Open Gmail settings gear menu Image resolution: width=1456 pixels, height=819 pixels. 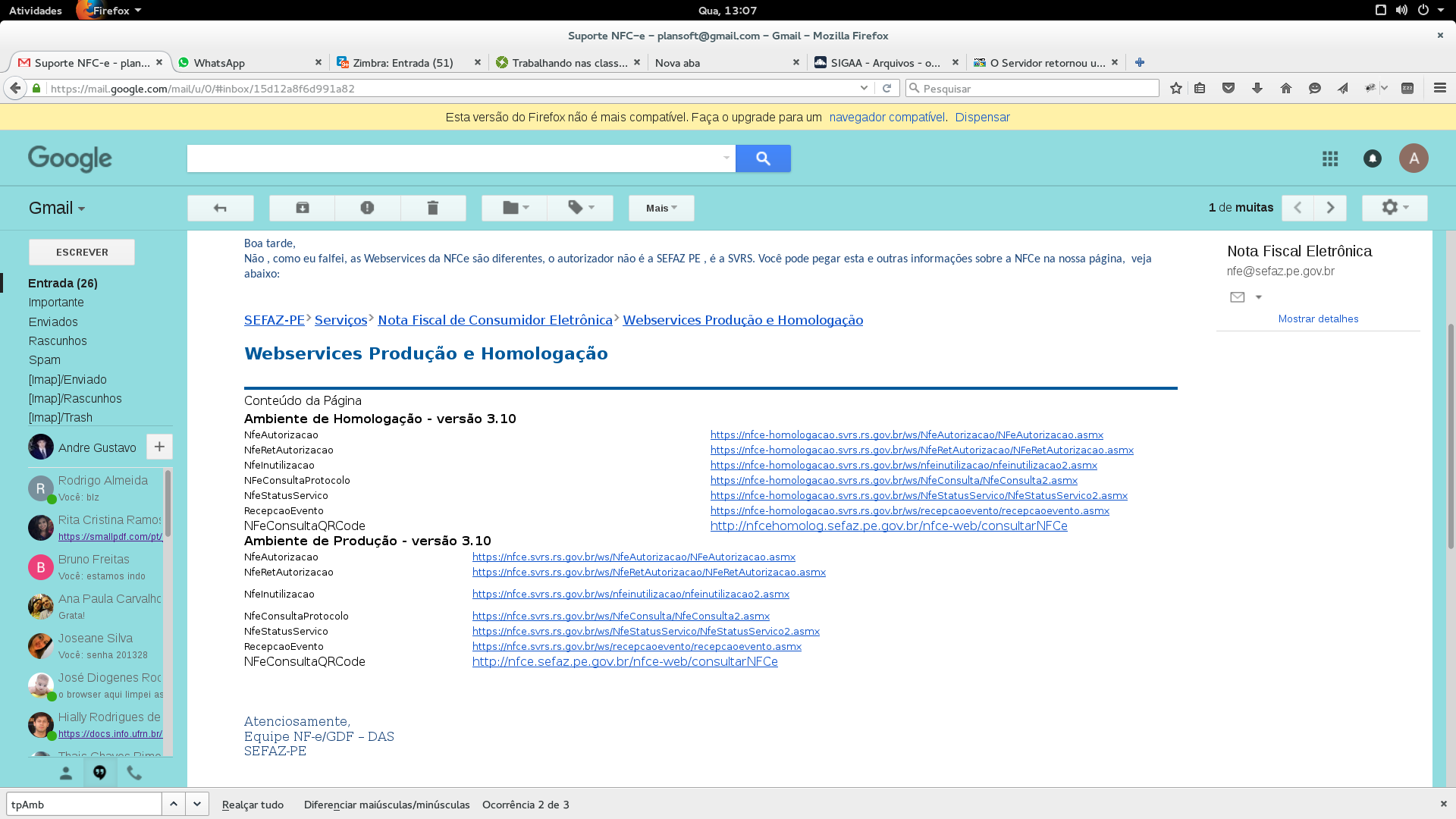[1395, 208]
